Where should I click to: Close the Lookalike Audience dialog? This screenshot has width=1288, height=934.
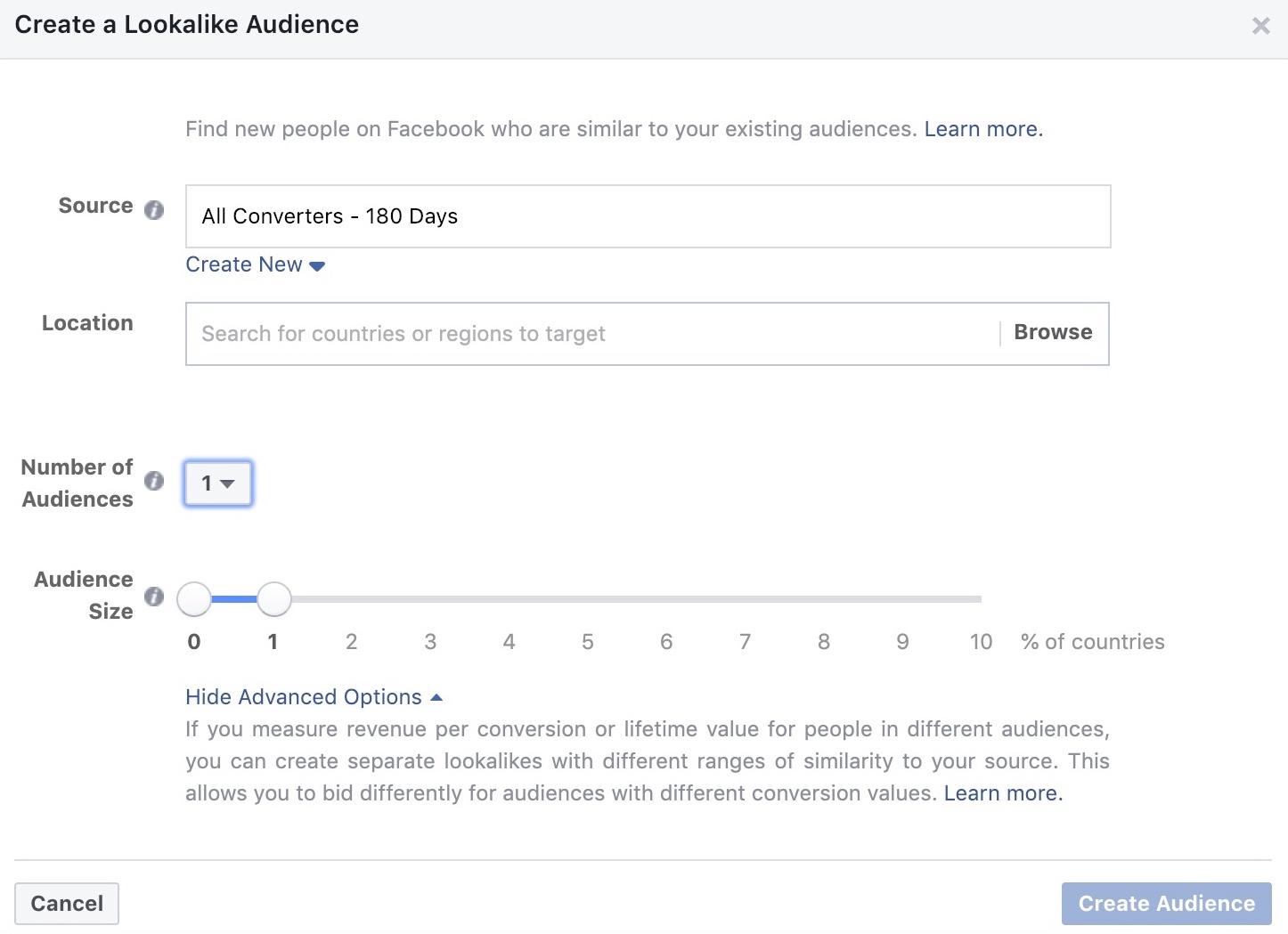click(1260, 26)
